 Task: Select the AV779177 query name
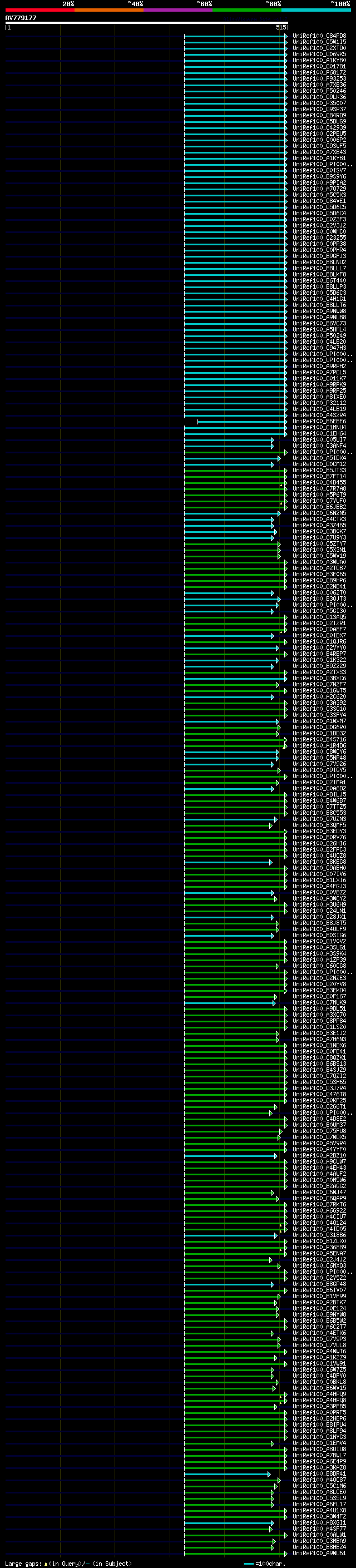coord(21,18)
